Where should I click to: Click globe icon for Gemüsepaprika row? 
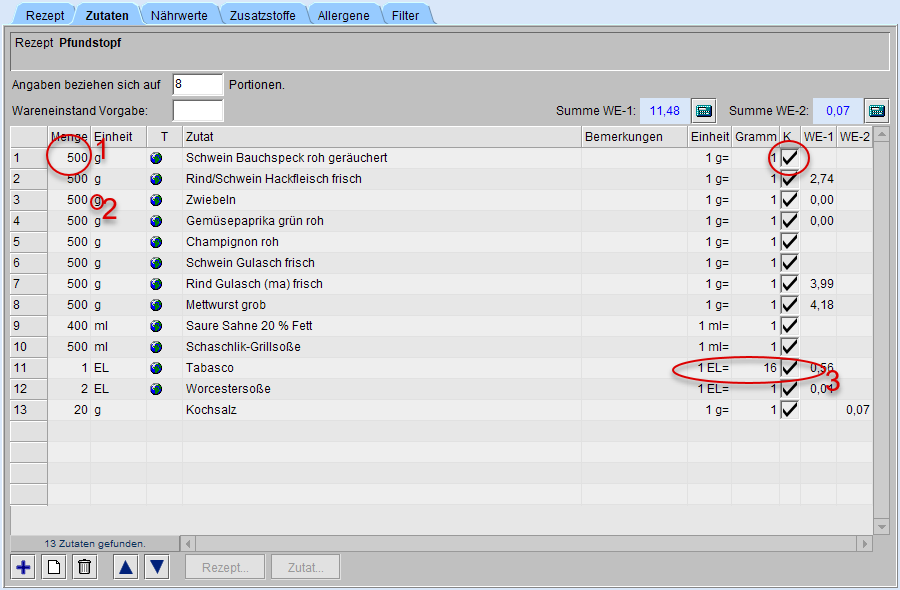(x=156, y=221)
